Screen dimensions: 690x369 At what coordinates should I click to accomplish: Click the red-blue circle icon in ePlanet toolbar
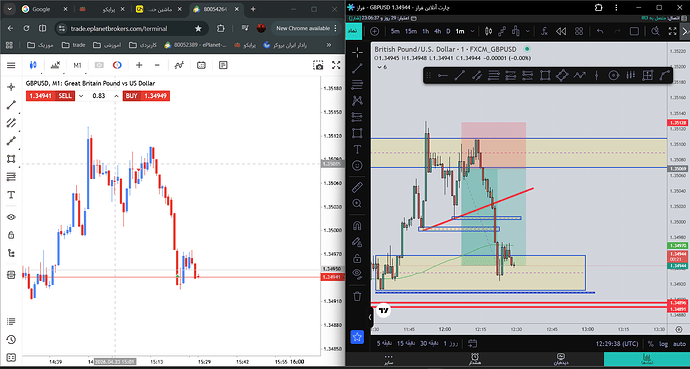click(x=117, y=65)
